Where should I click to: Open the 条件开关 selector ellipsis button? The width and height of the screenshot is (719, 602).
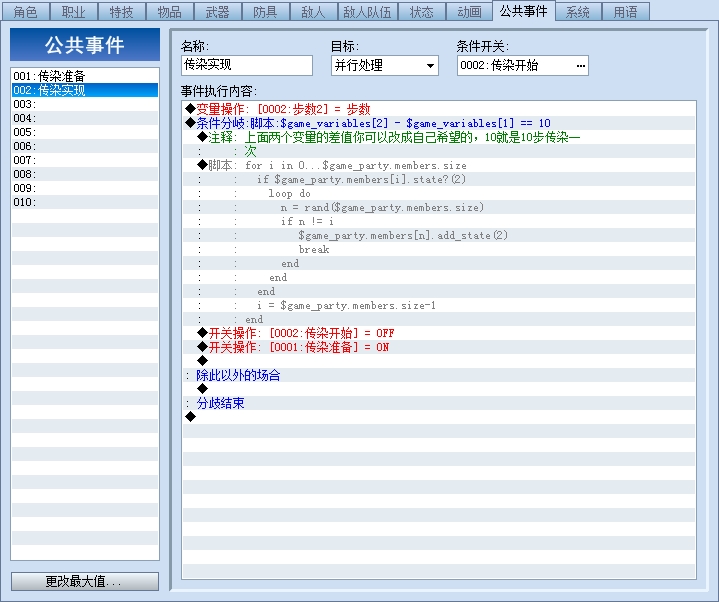(581, 66)
